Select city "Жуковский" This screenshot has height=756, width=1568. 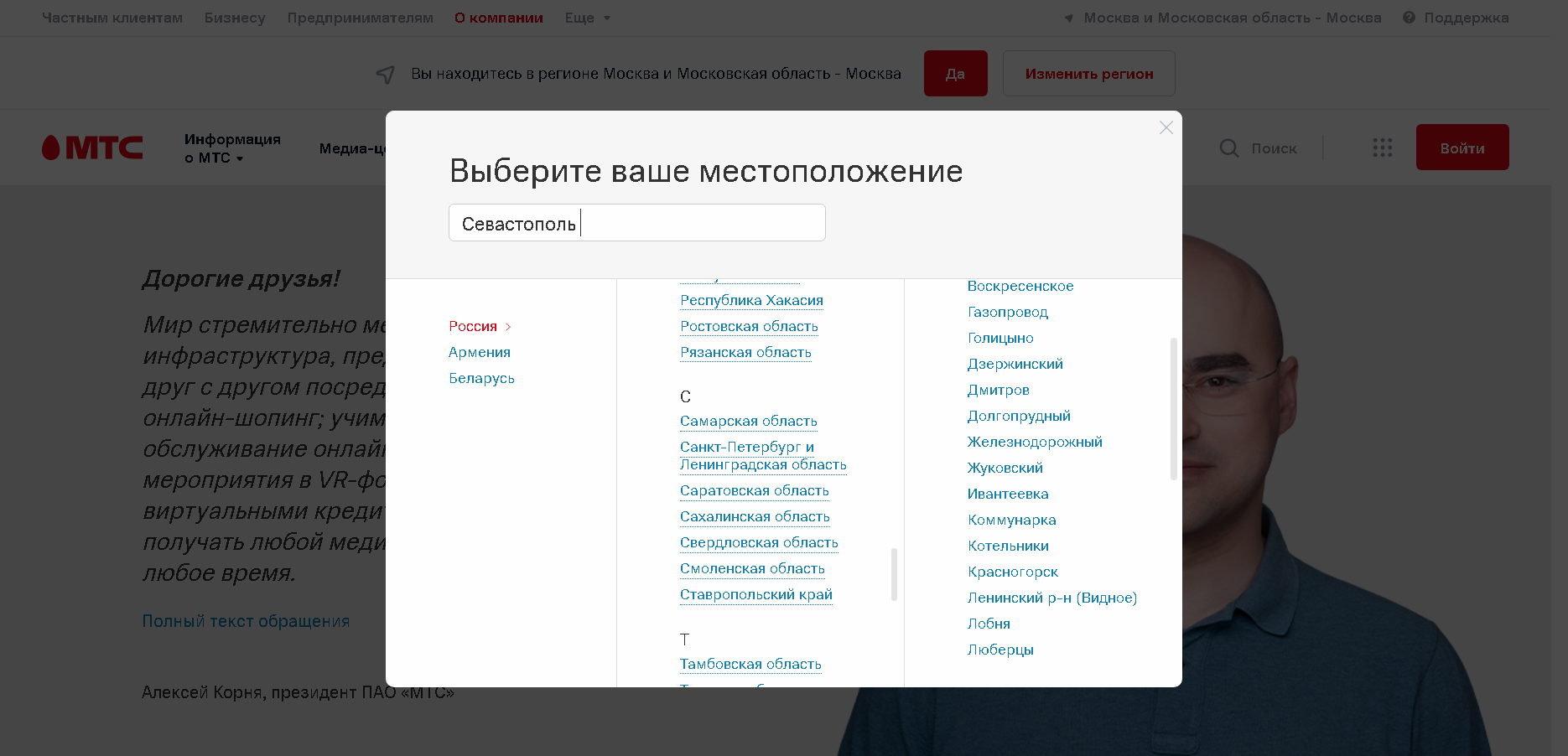(1005, 468)
